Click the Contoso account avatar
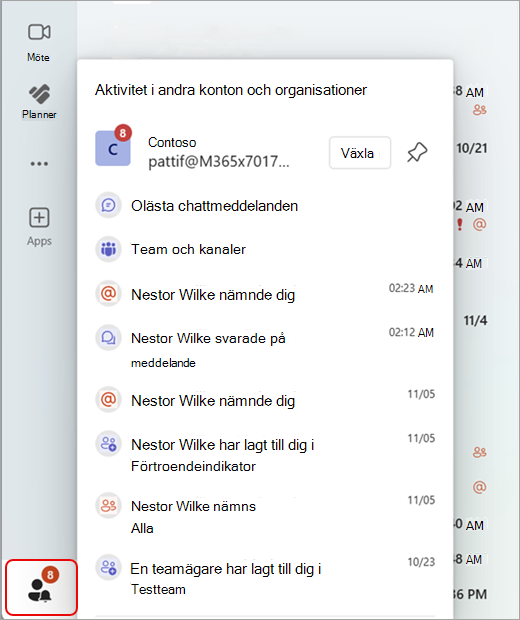Viewport: 520px width, 620px height. 113,148
